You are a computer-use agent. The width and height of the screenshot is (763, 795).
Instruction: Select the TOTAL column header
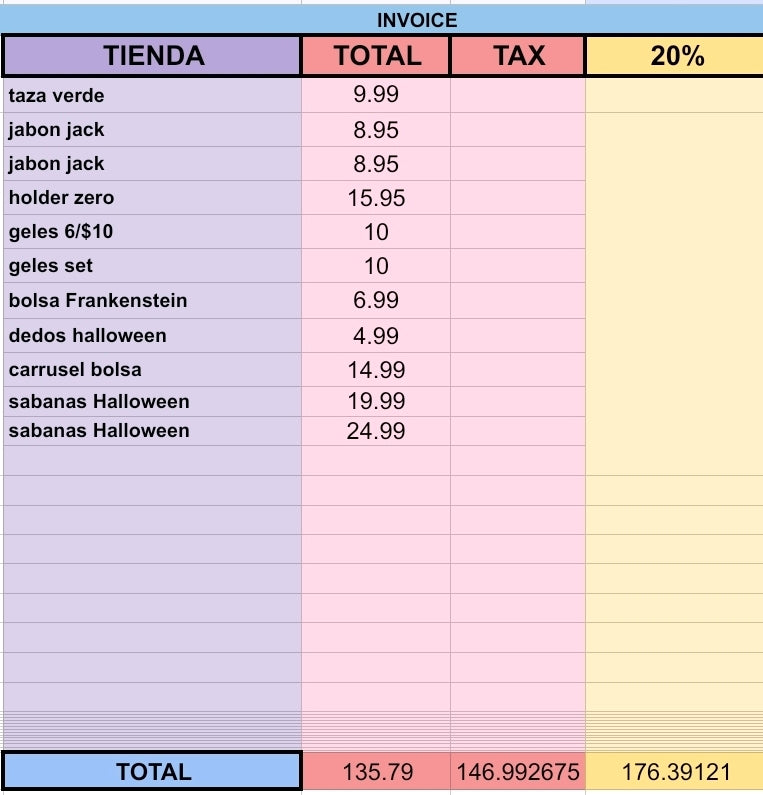point(376,56)
